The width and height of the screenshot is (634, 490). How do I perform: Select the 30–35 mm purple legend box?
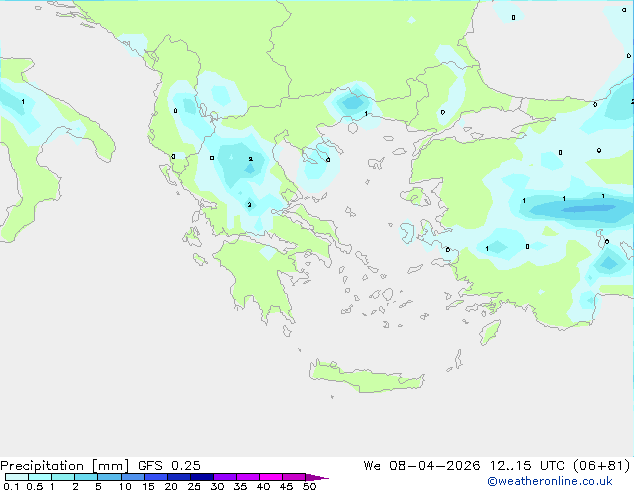click(x=224, y=477)
